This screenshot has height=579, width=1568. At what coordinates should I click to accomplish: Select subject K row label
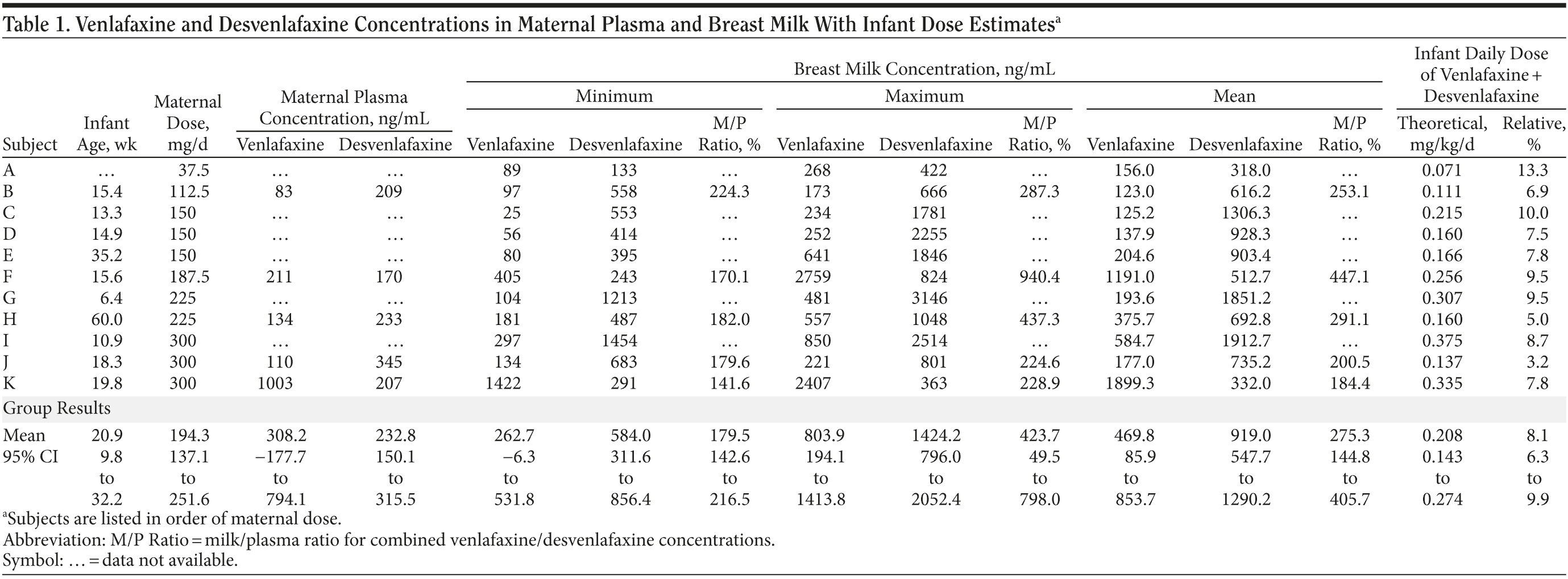tap(9, 383)
